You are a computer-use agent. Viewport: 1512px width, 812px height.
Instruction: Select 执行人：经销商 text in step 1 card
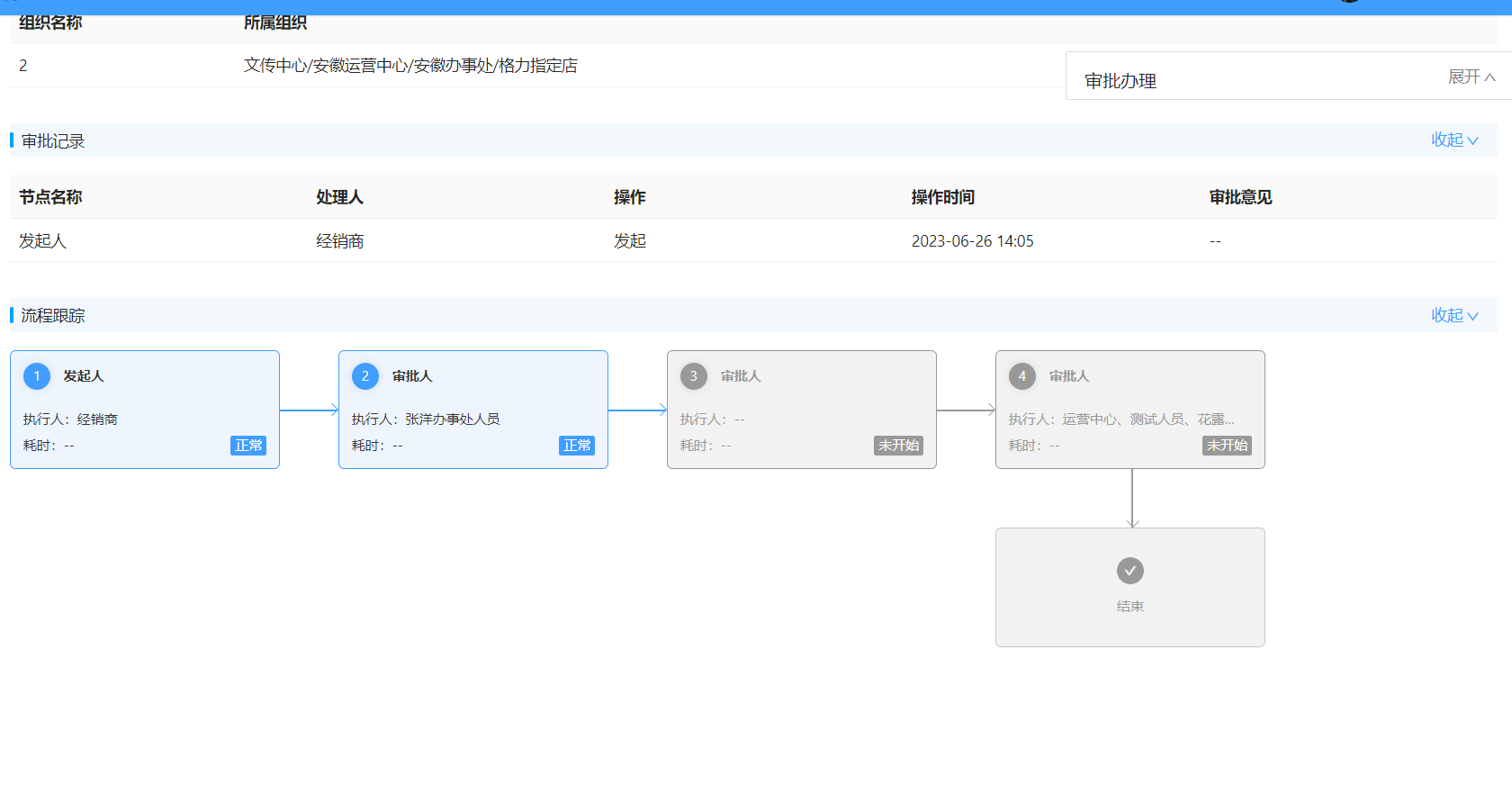(70, 420)
